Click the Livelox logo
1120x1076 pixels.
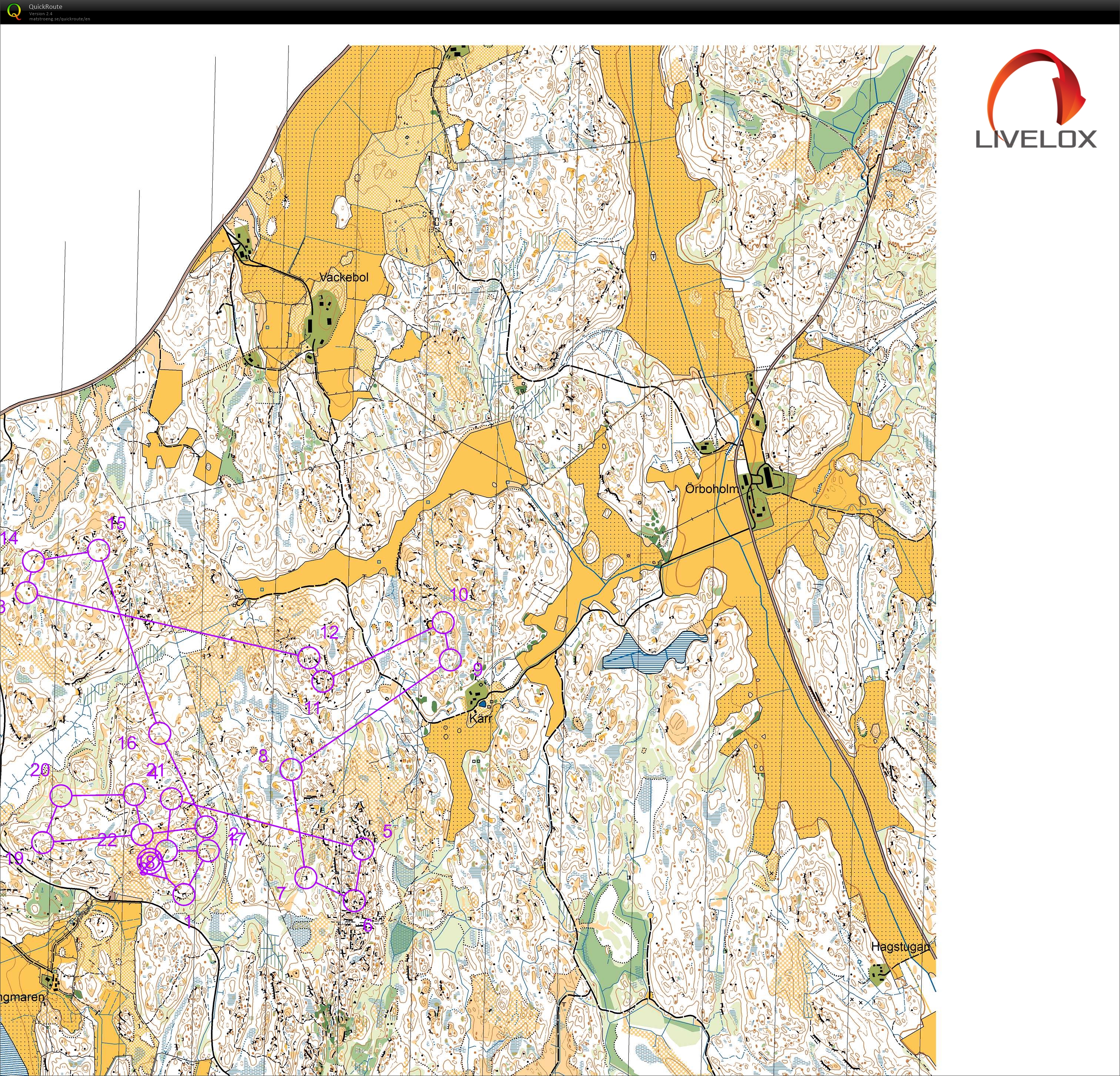(x=1035, y=100)
